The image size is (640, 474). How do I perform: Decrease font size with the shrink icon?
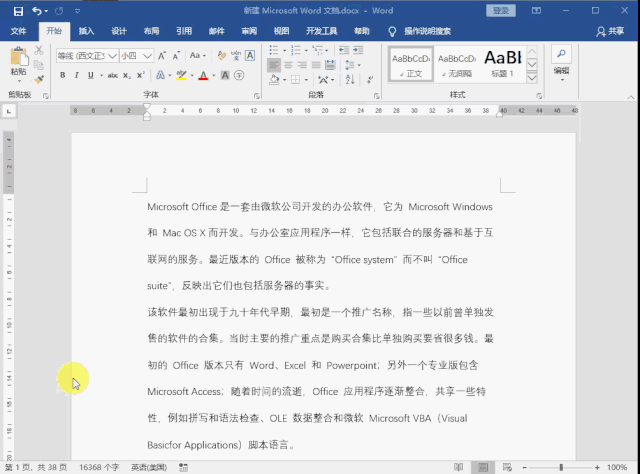[x=176, y=56]
